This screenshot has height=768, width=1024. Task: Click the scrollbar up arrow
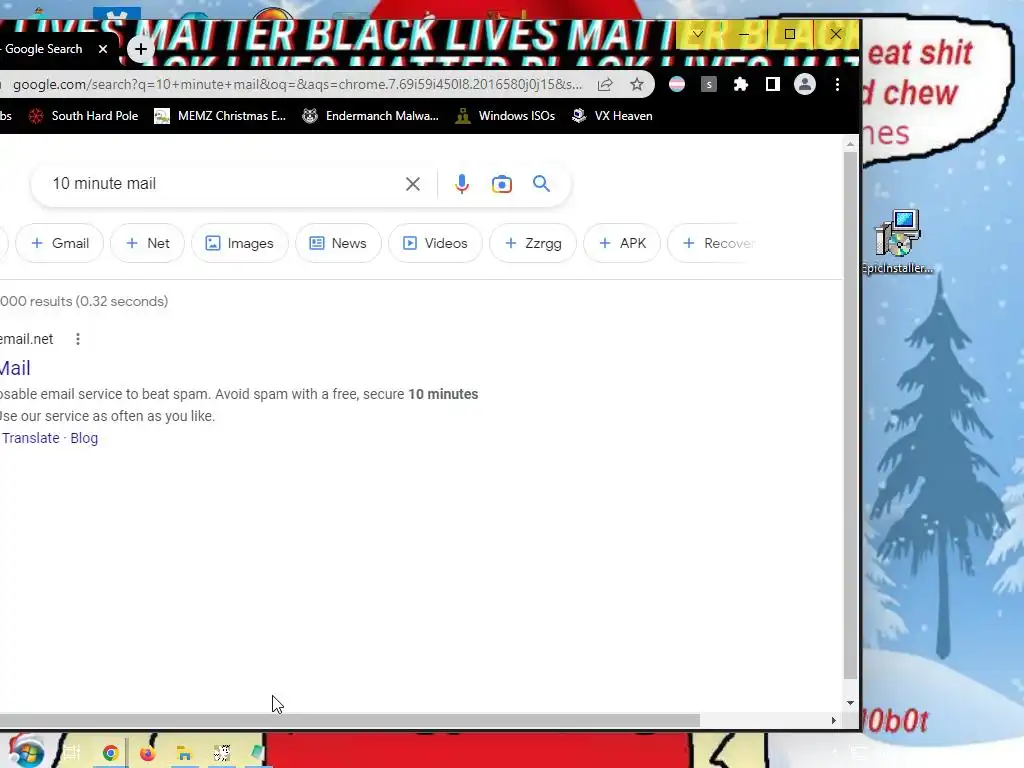tap(850, 144)
